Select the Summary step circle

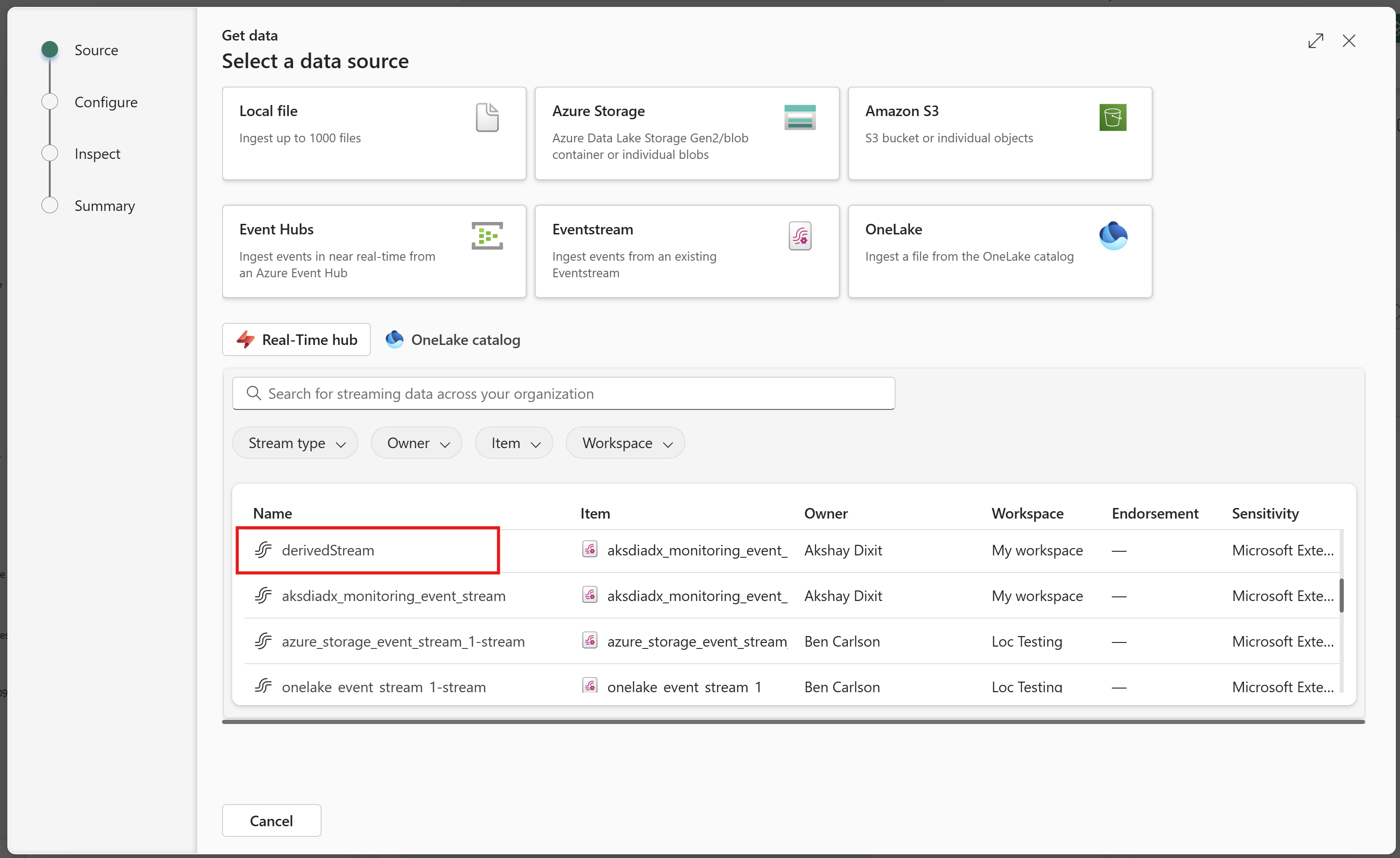coord(50,205)
